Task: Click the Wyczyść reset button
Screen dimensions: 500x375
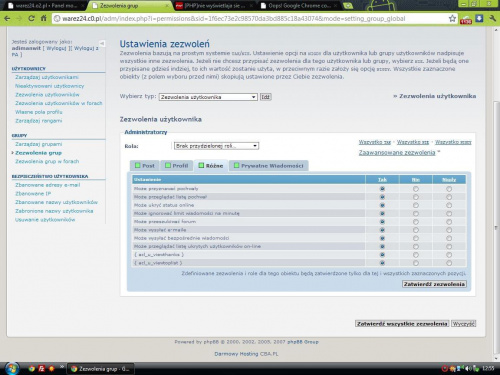Action: [463, 324]
